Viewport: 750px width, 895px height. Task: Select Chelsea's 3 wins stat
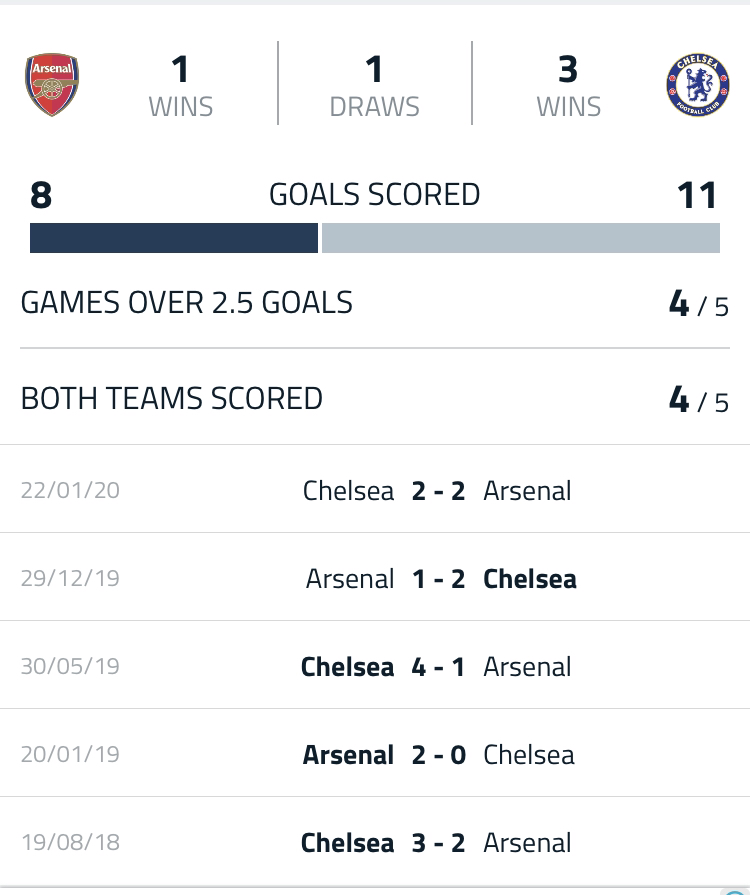568,85
